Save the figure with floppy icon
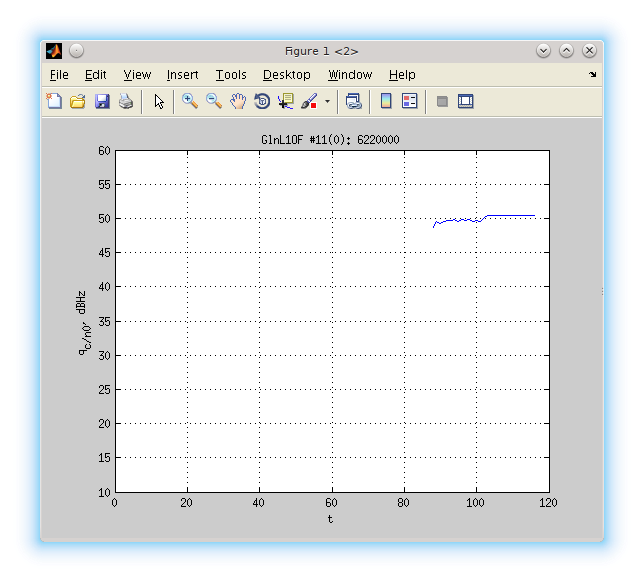 point(102,101)
